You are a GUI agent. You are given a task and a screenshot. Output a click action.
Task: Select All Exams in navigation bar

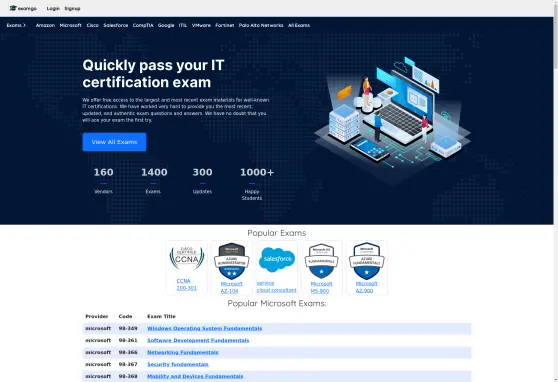coord(299,25)
